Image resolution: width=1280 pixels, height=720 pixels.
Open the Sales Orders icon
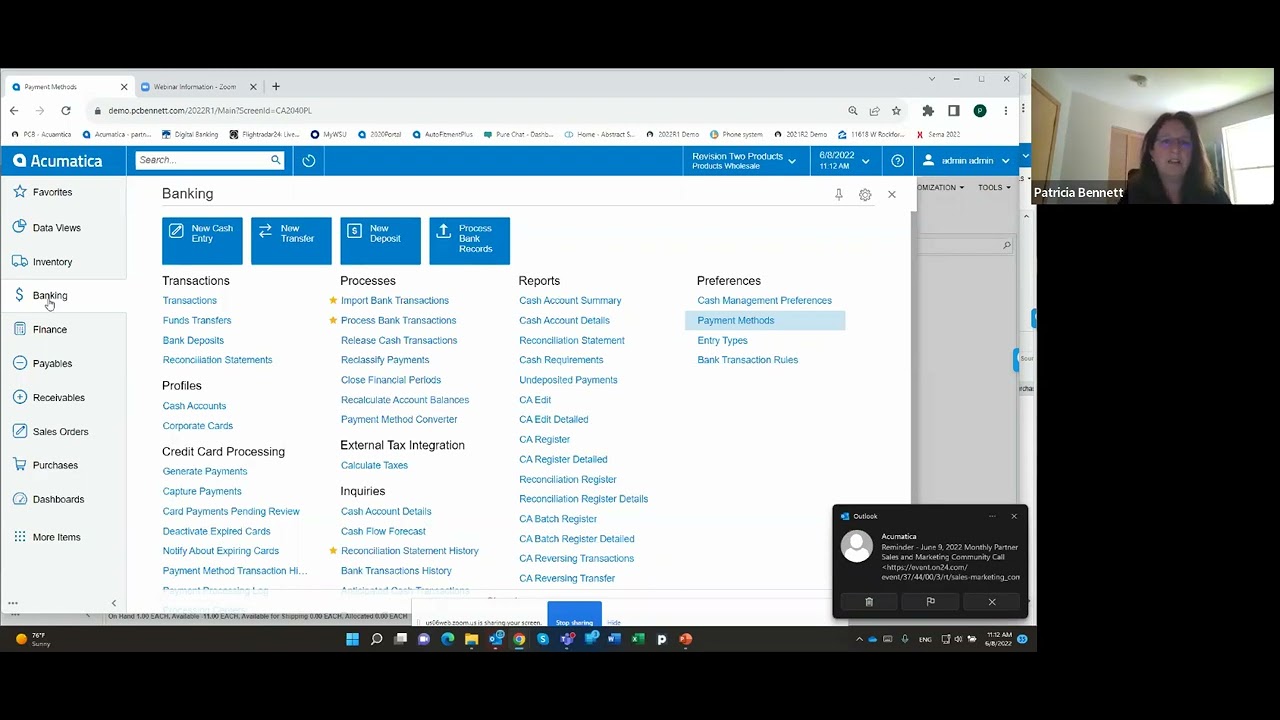(x=20, y=431)
